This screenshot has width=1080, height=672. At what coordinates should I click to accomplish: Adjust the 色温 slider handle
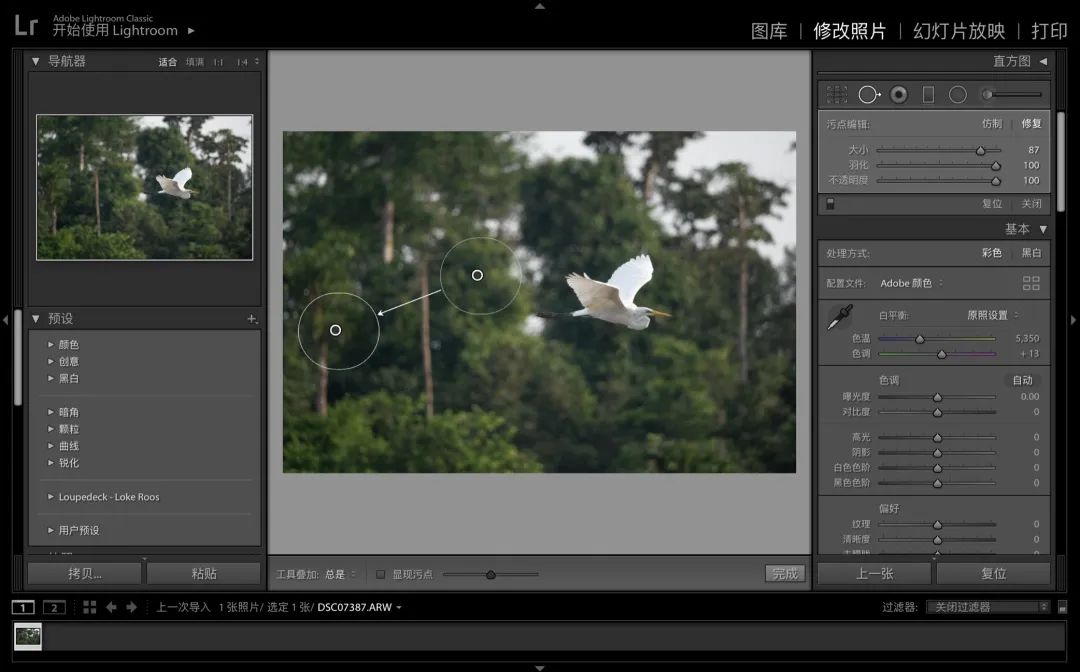920,339
